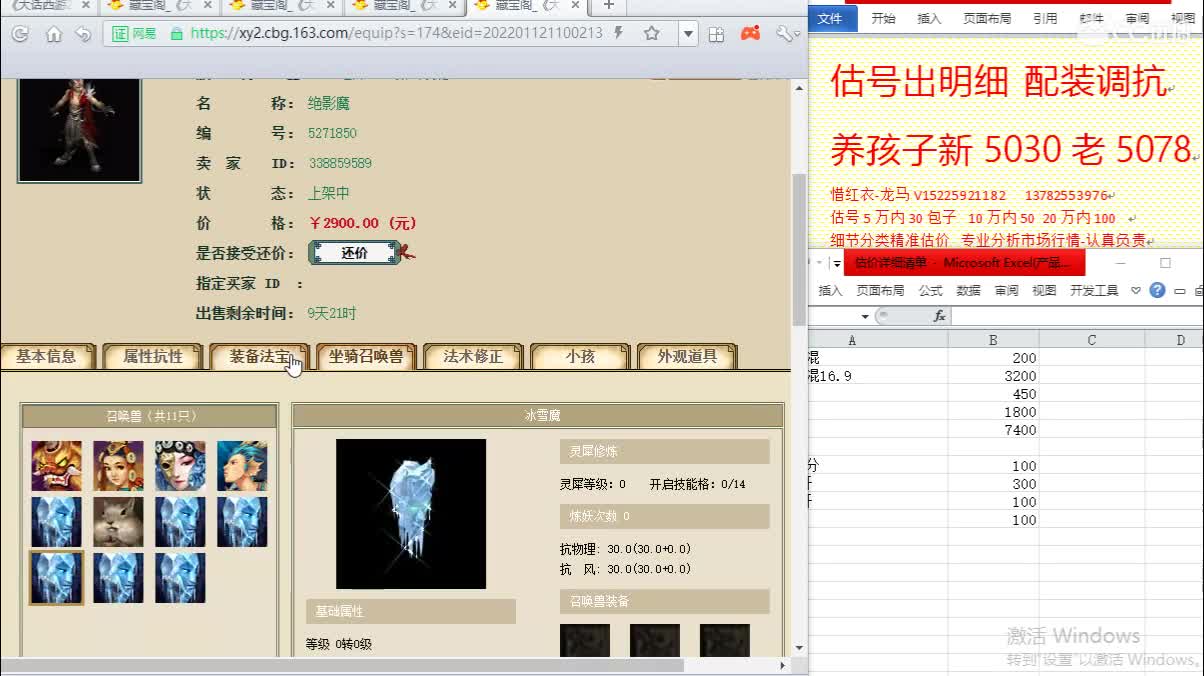Screen dimensions: 1204x676
Task: Select ice demon right of the rabbit
Action: [x=180, y=522]
